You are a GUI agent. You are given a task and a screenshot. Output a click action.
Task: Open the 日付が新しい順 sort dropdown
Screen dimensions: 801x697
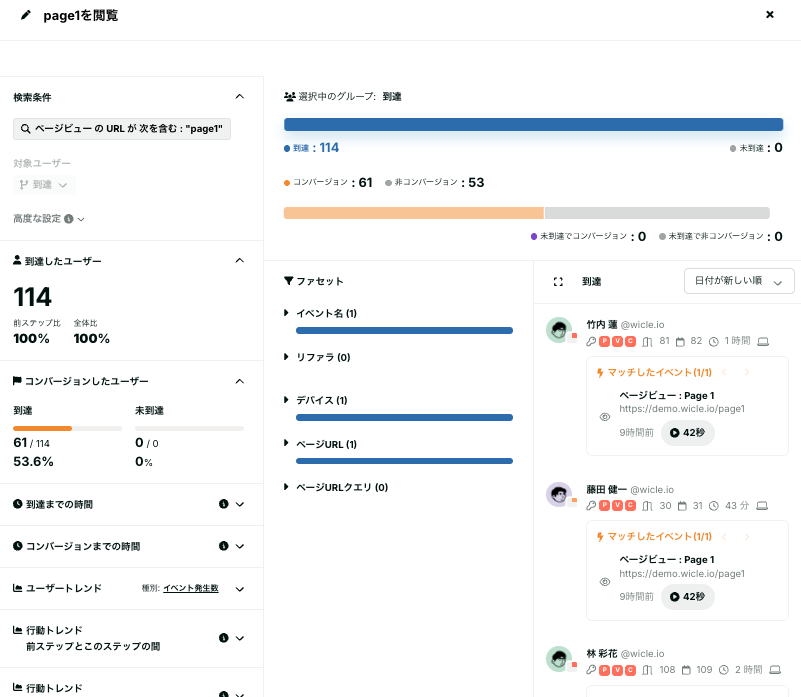coord(739,281)
